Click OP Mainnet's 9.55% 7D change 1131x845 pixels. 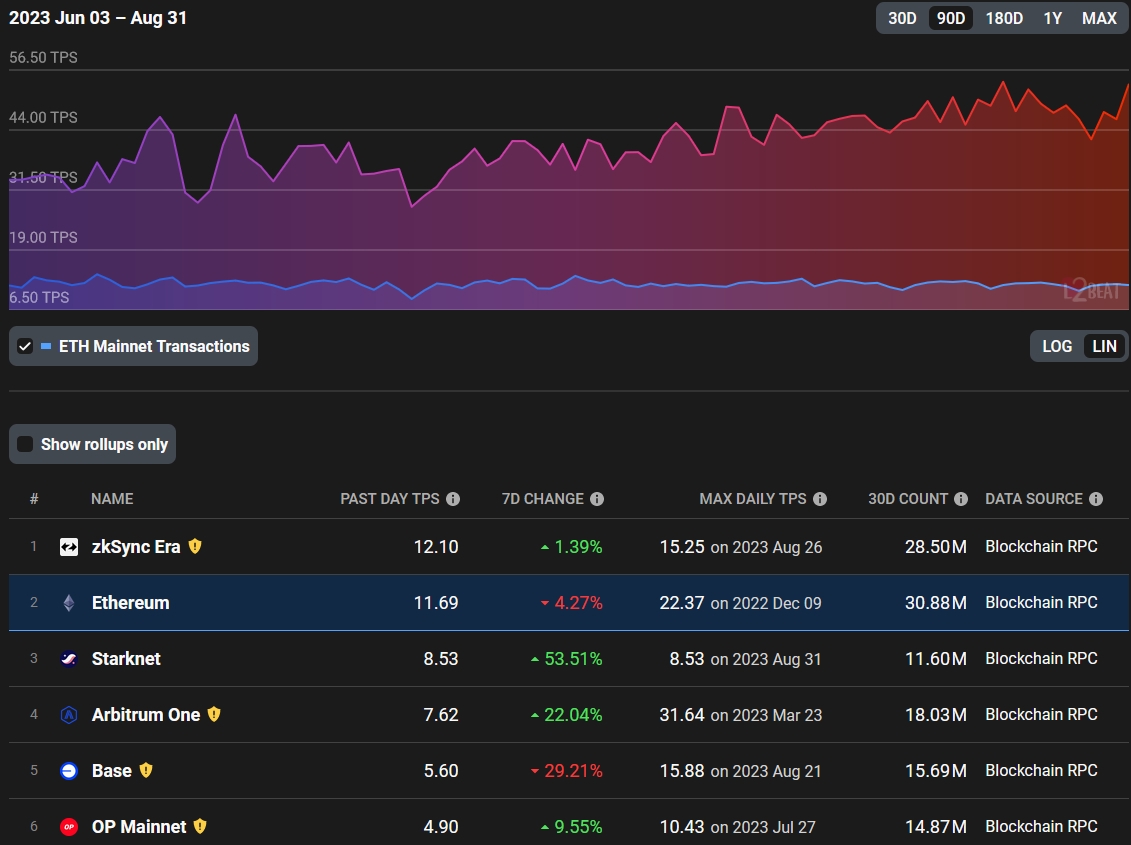coord(571,827)
